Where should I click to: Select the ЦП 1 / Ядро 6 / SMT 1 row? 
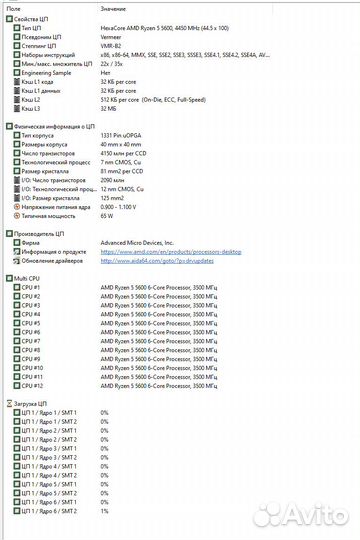click(61, 502)
